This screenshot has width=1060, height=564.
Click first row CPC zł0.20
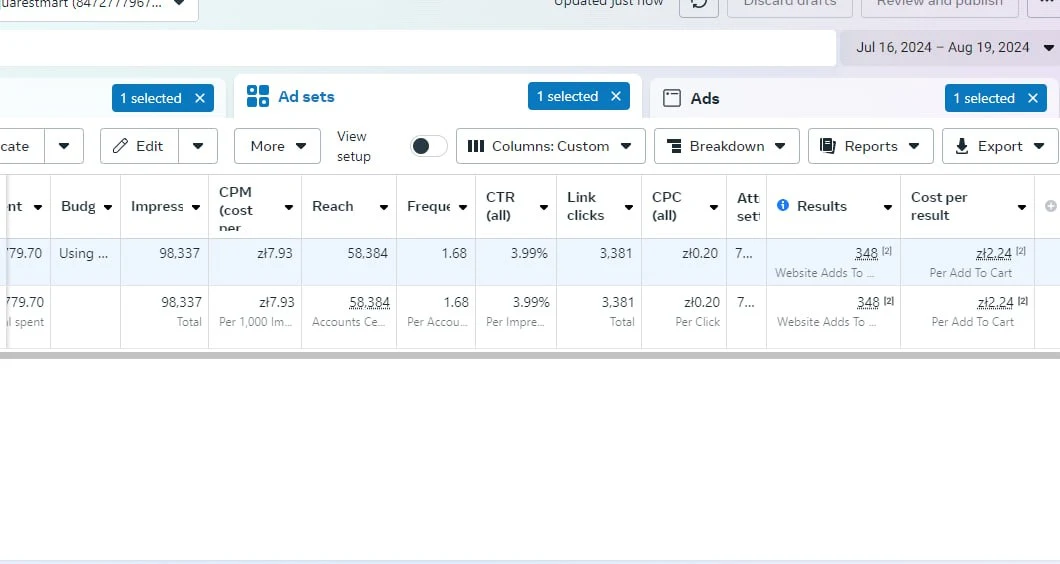pyautogui.click(x=700, y=253)
